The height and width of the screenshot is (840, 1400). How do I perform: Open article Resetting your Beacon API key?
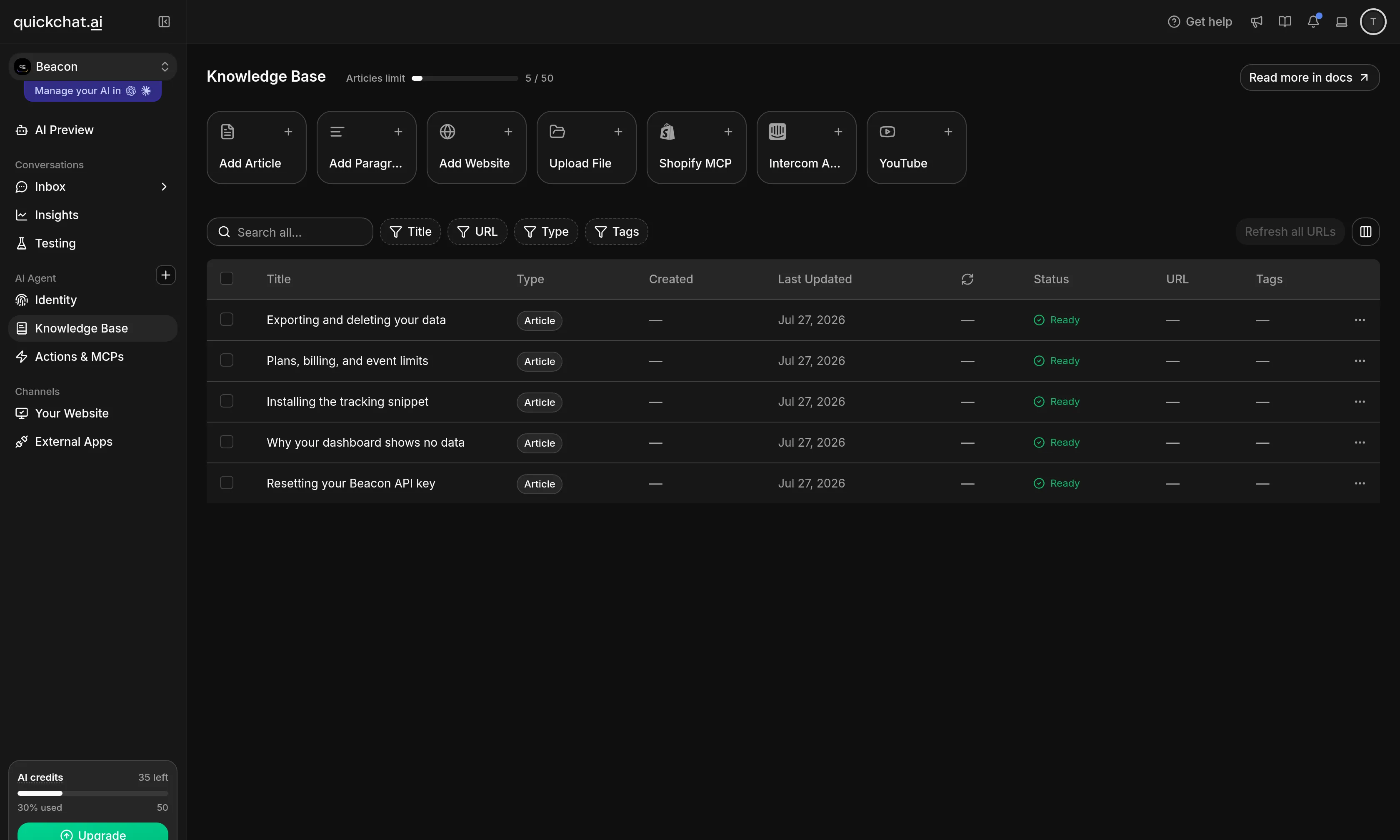(x=351, y=483)
